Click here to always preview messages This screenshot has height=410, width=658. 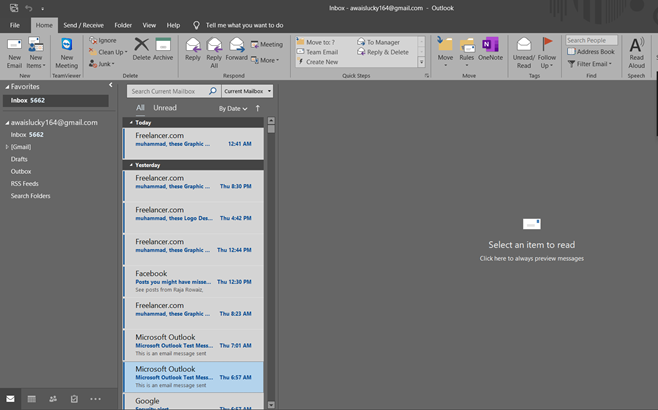[532, 259]
